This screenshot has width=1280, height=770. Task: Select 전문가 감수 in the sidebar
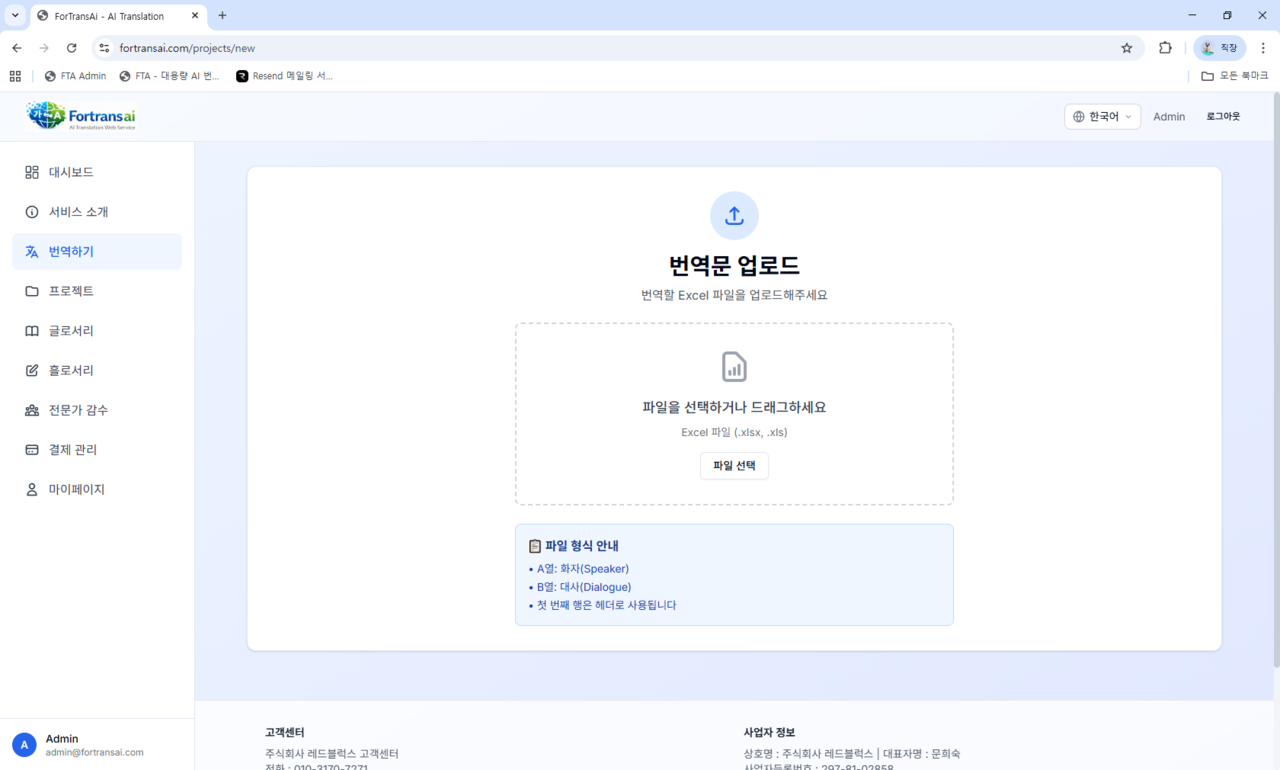[x=78, y=410]
